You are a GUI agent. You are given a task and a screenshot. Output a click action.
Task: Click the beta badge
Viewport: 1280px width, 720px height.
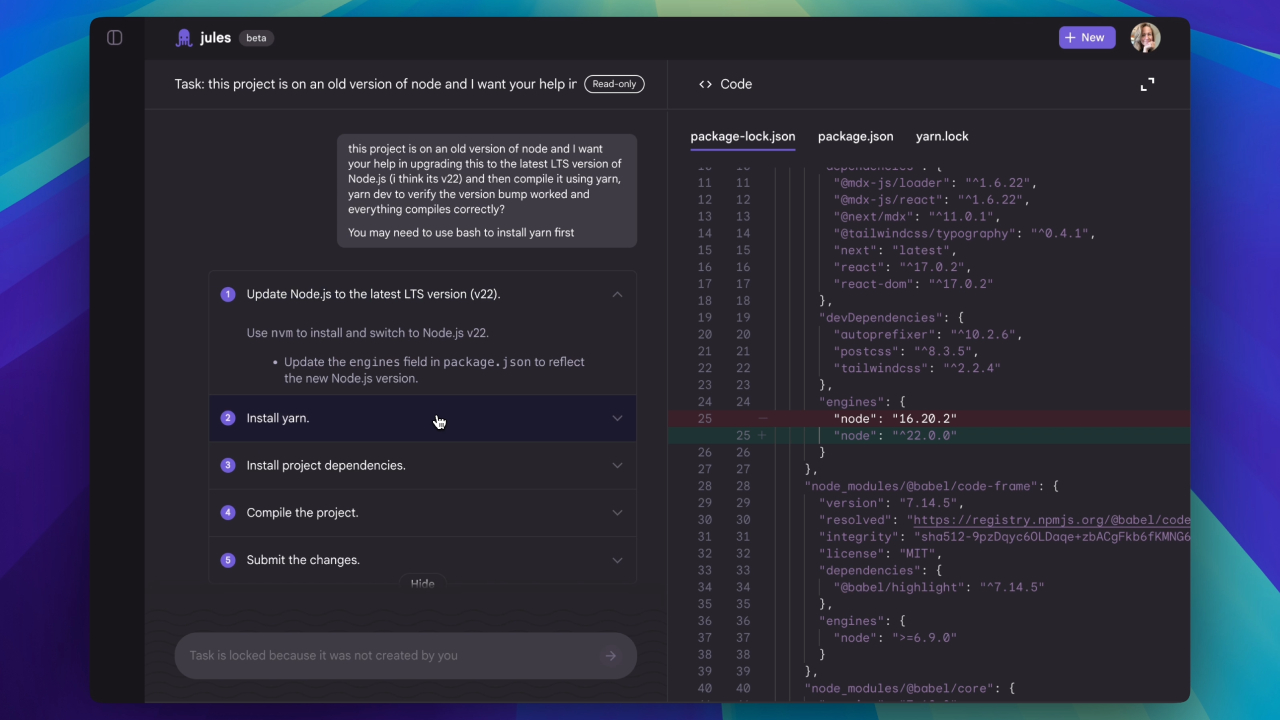[256, 38]
